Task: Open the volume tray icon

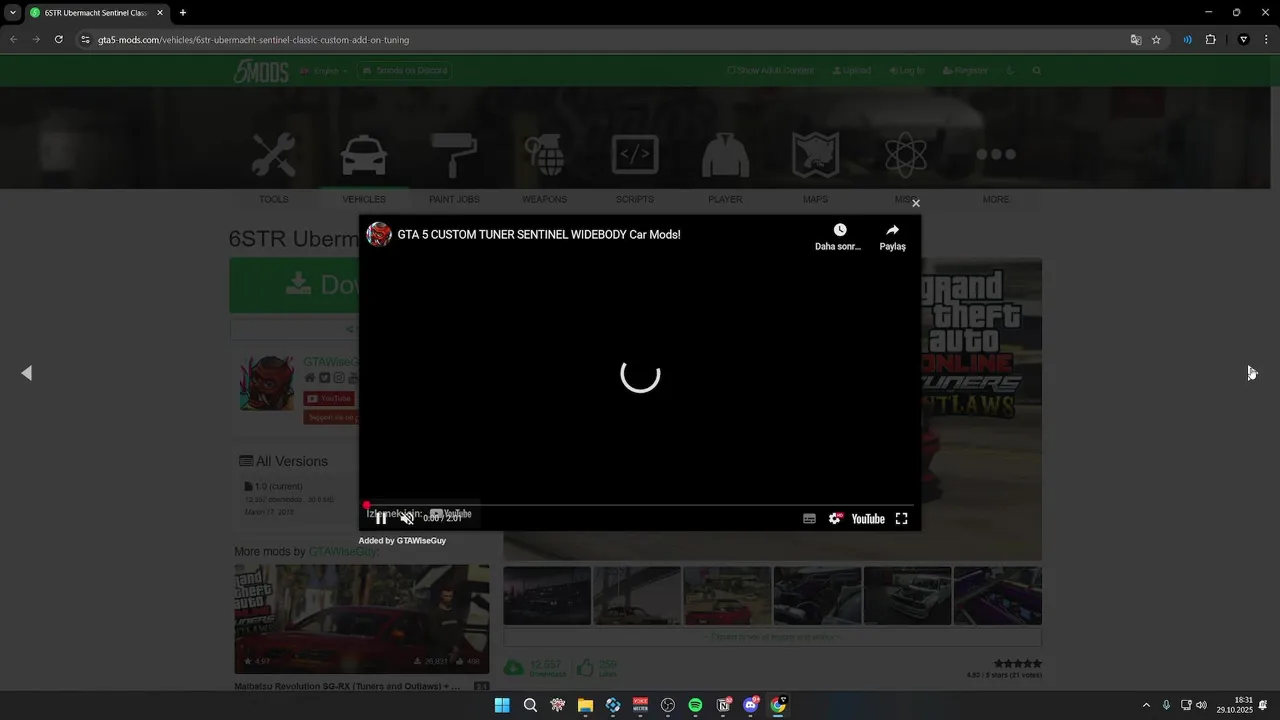Action: click(1201, 705)
